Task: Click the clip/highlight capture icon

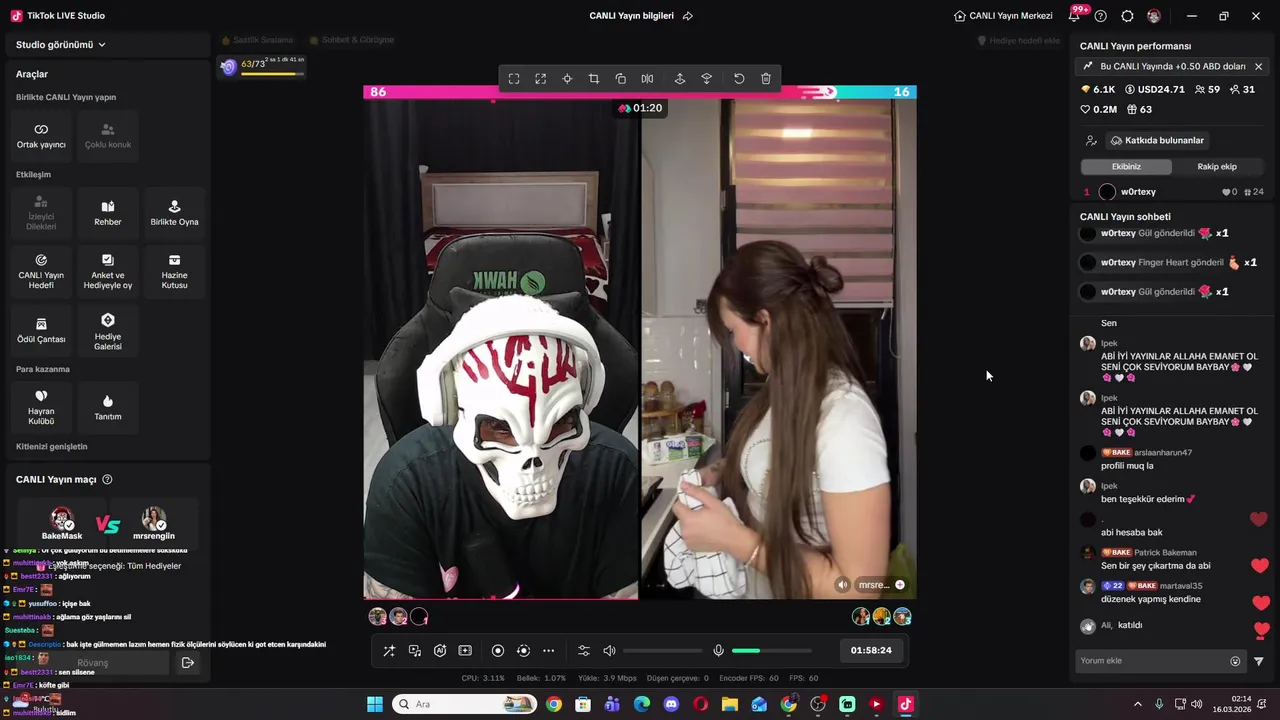Action: 465,651
